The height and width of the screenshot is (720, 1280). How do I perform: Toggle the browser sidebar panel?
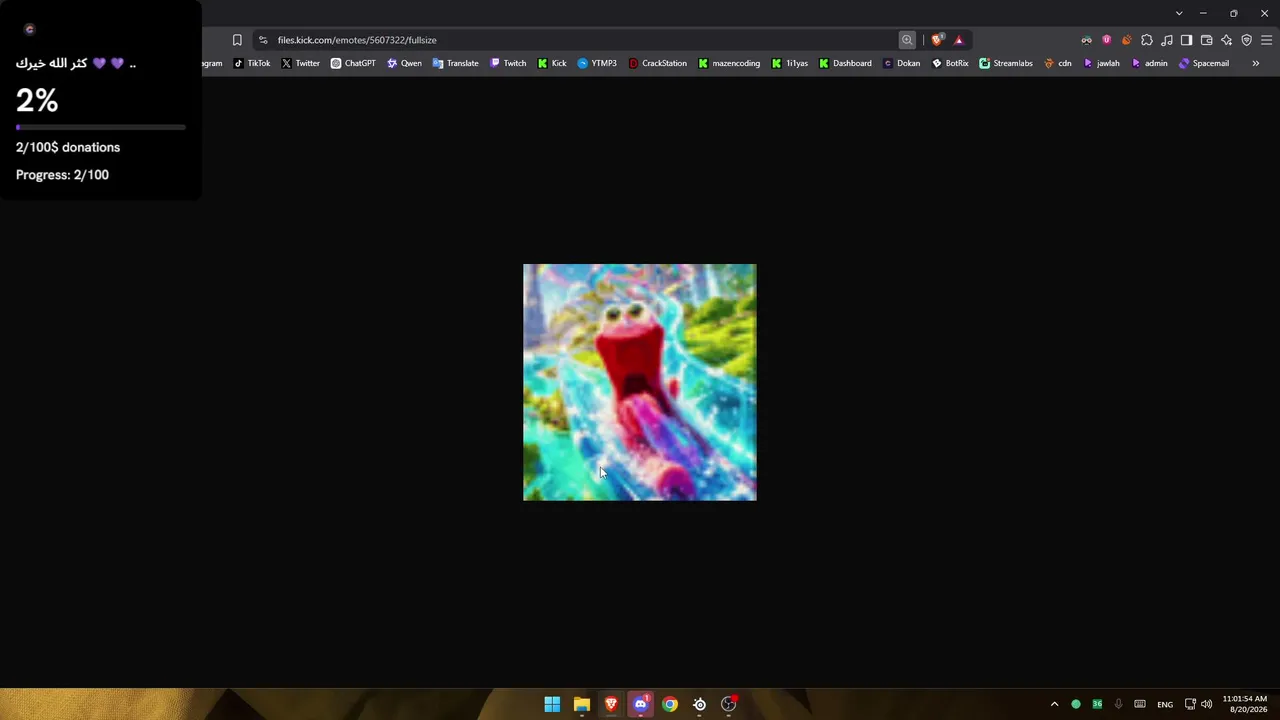(1186, 40)
